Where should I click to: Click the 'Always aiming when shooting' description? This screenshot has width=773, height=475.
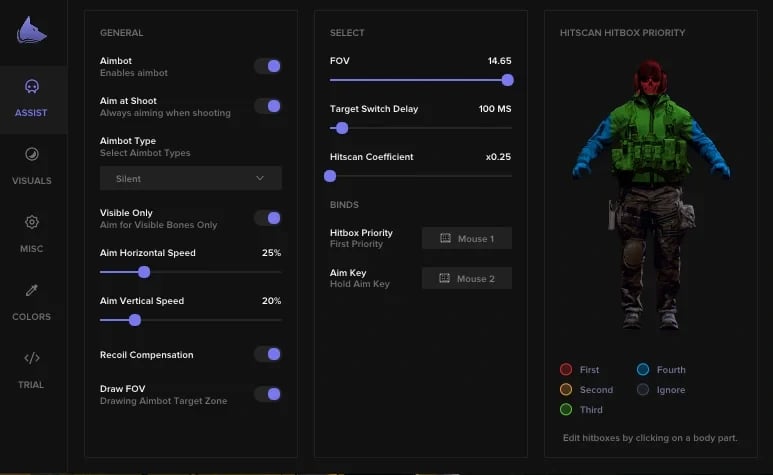pos(165,113)
